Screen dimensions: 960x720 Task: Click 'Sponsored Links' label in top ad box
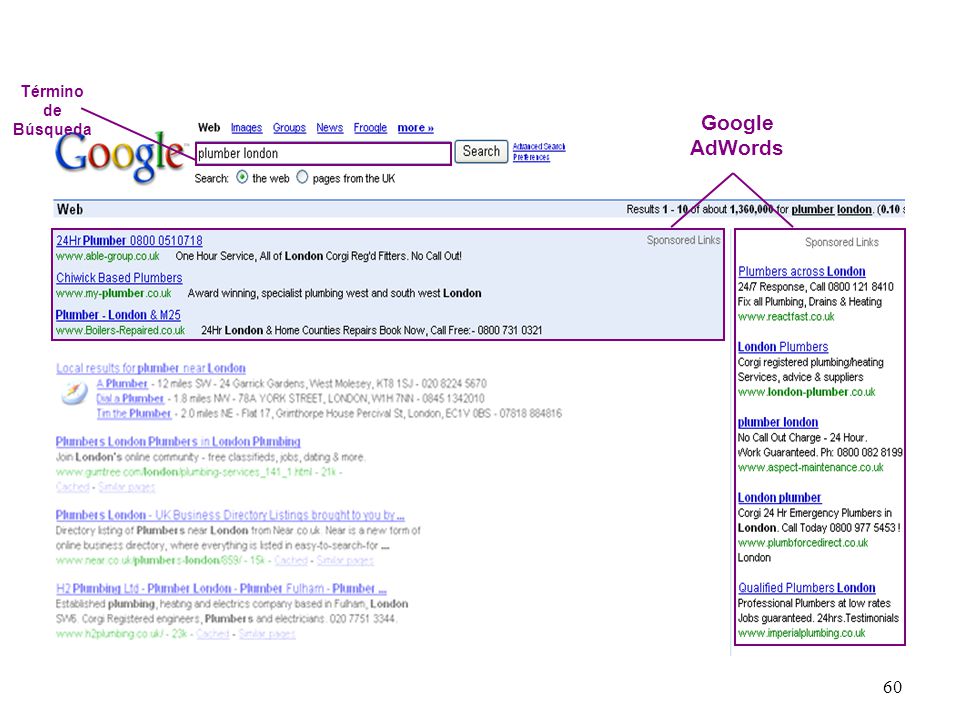coord(683,240)
